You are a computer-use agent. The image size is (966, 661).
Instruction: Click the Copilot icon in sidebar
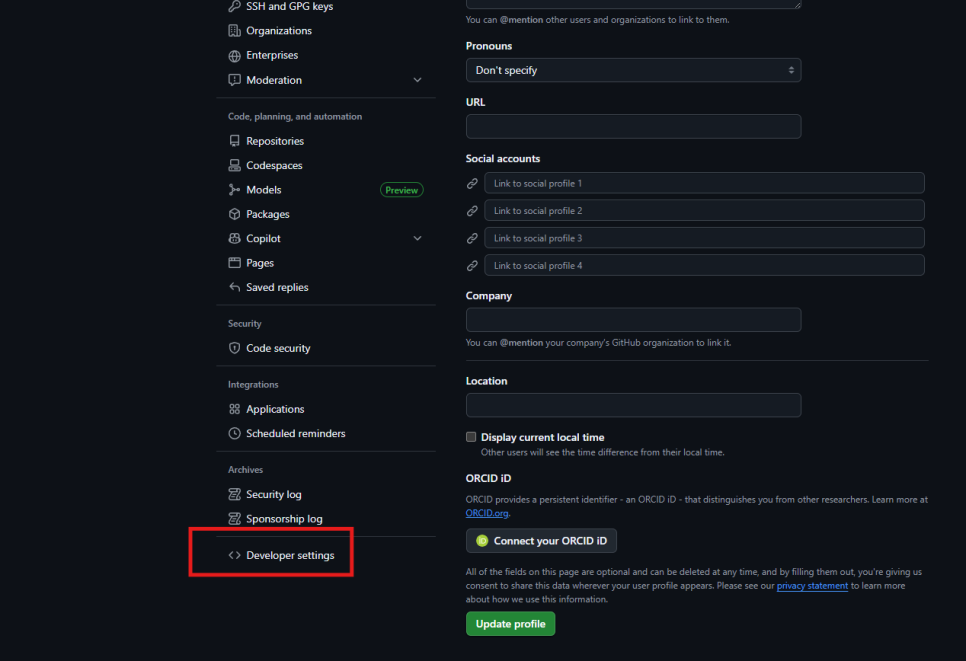[234, 238]
